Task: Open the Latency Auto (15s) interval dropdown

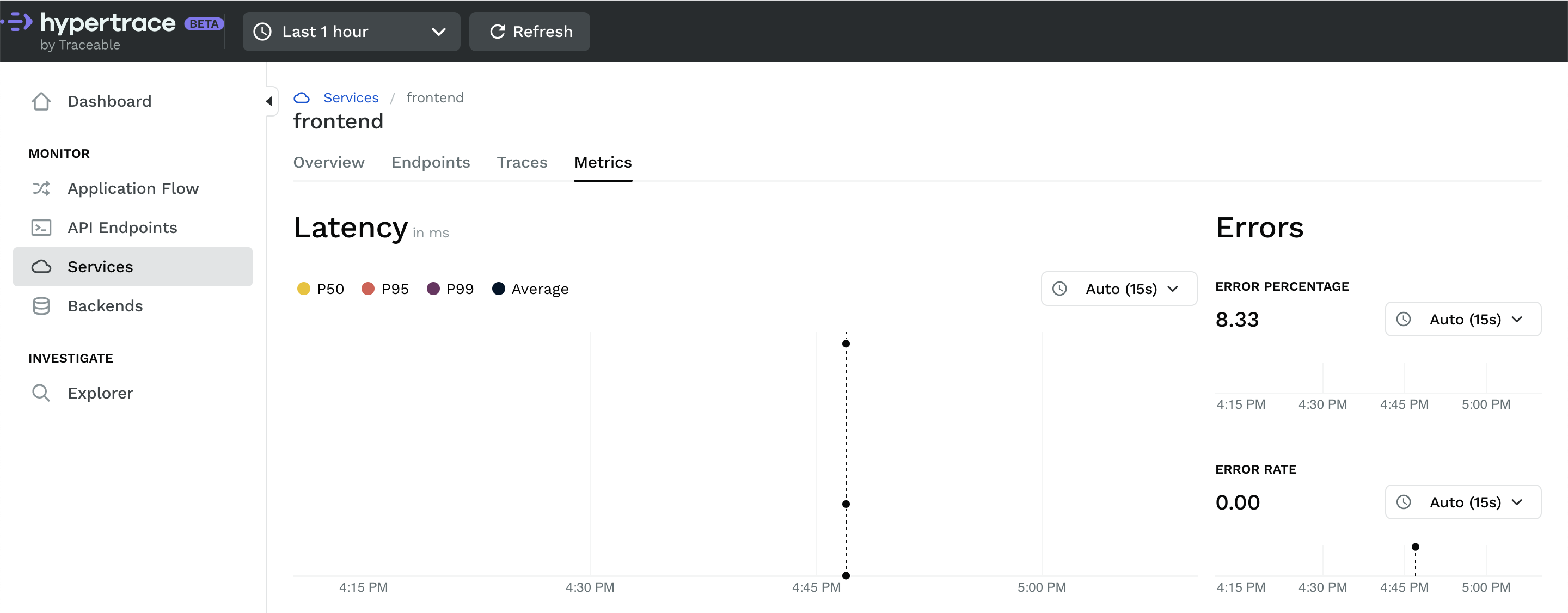Action: (1119, 289)
